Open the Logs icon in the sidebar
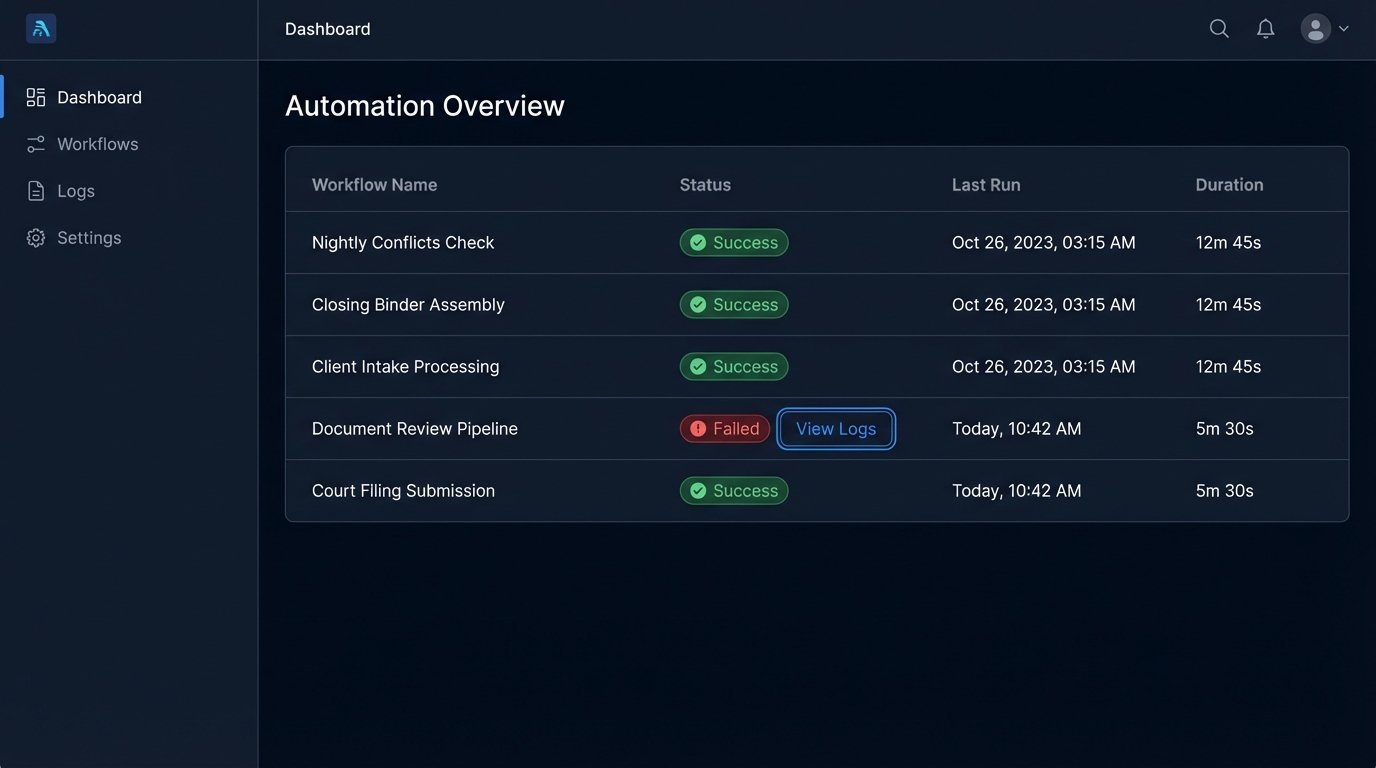Image resolution: width=1376 pixels, height=768 pixels. click(36, 190)
